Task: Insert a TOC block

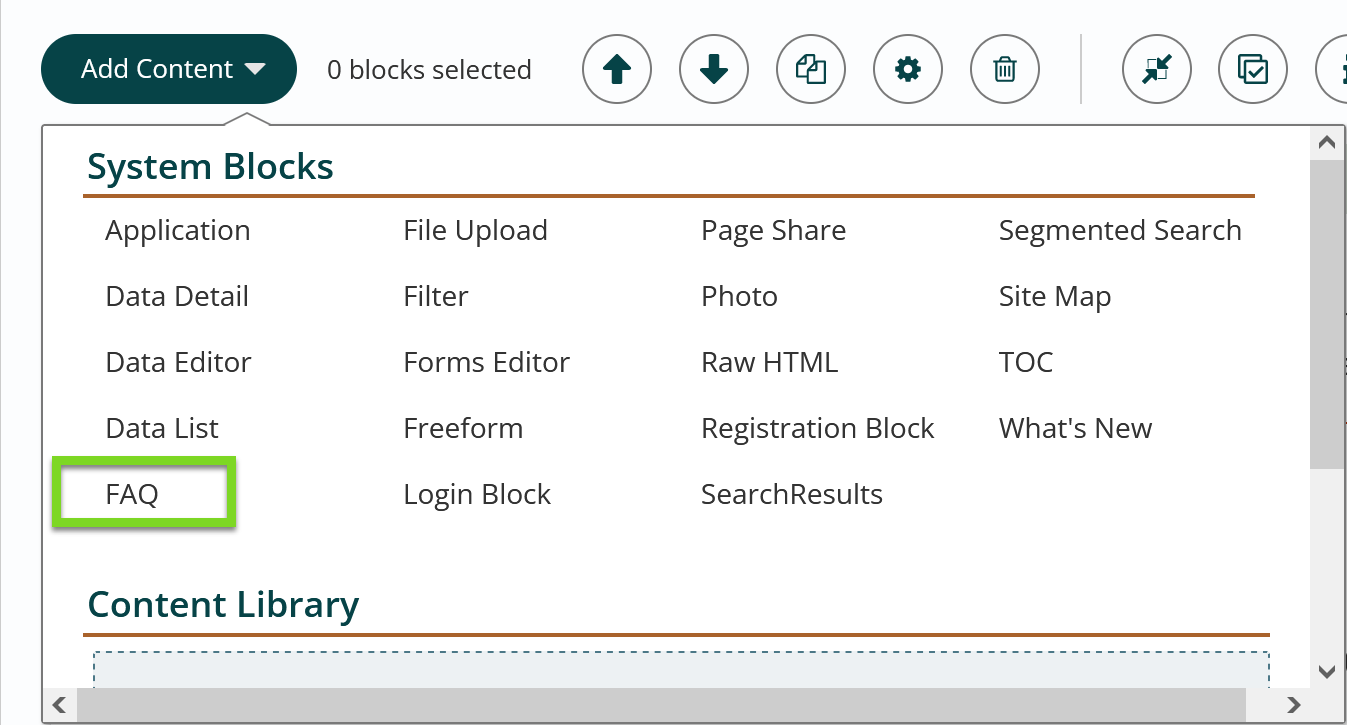Action: click(x=1026, y=363)
